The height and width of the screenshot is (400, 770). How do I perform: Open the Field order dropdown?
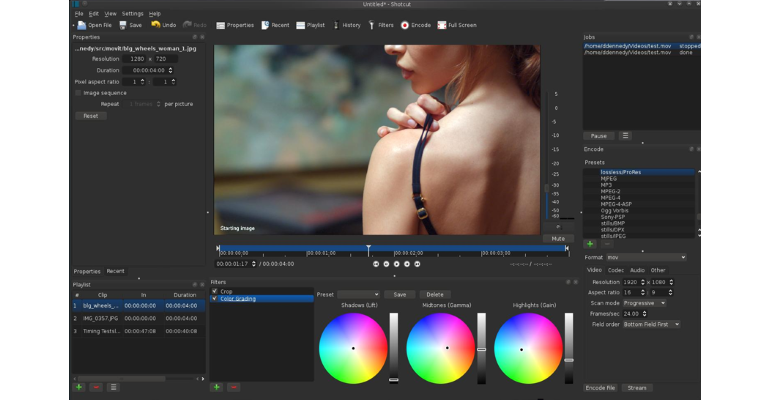[x=652, y=324]
